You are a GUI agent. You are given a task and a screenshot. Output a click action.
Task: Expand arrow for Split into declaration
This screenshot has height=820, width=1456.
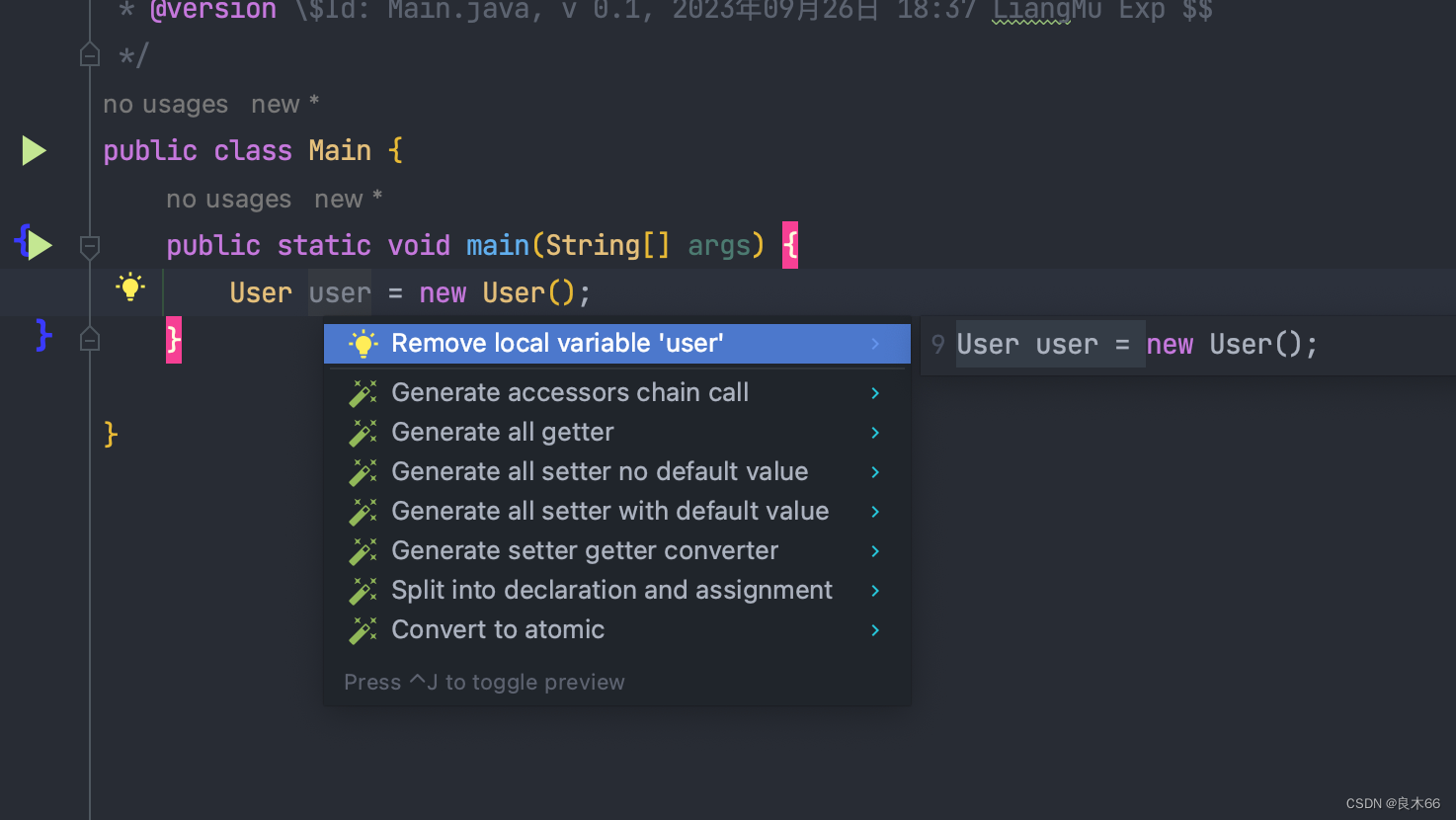[x=875, y=591]
